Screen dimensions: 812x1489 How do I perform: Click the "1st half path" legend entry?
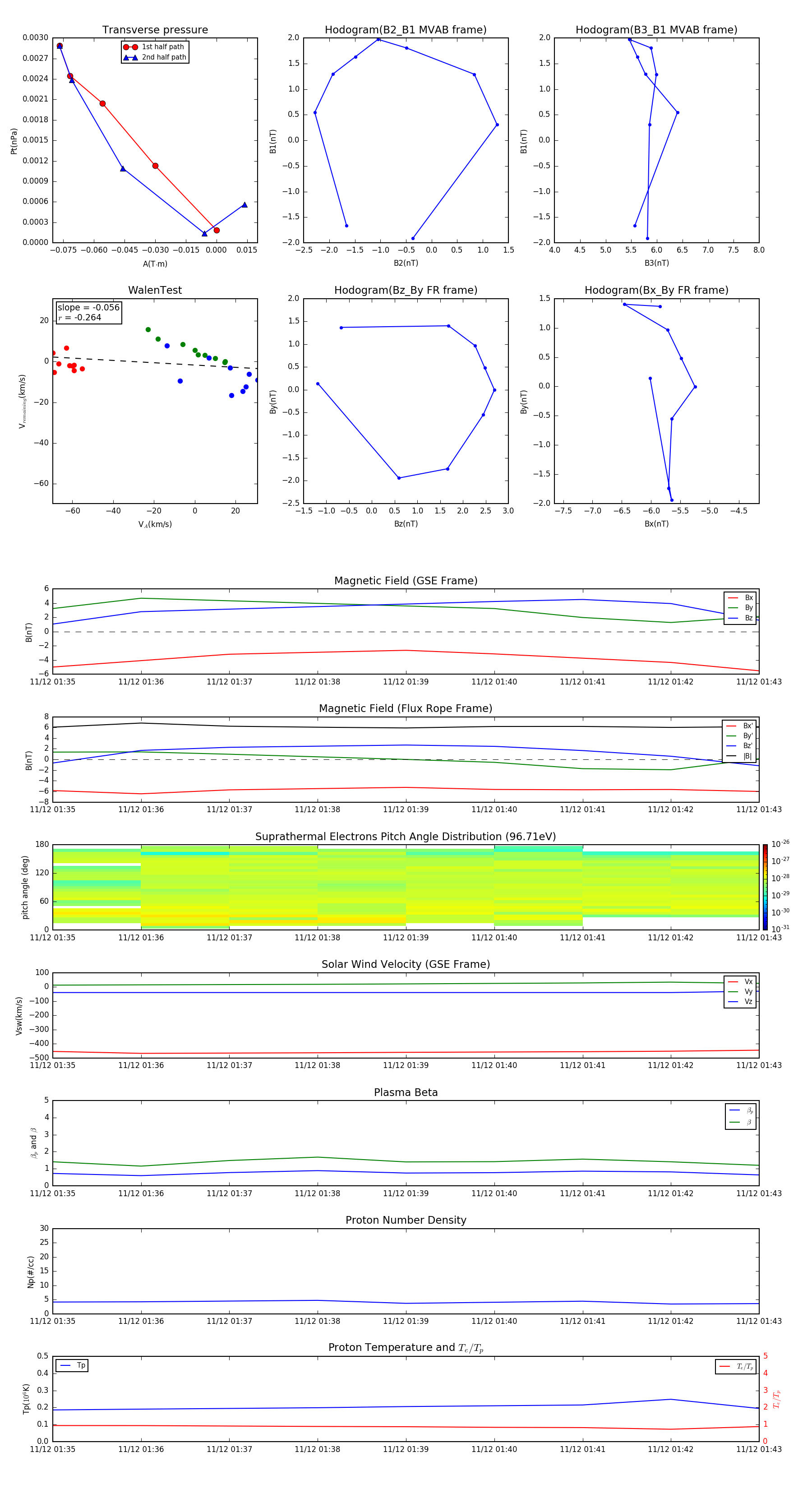(154, 47)
